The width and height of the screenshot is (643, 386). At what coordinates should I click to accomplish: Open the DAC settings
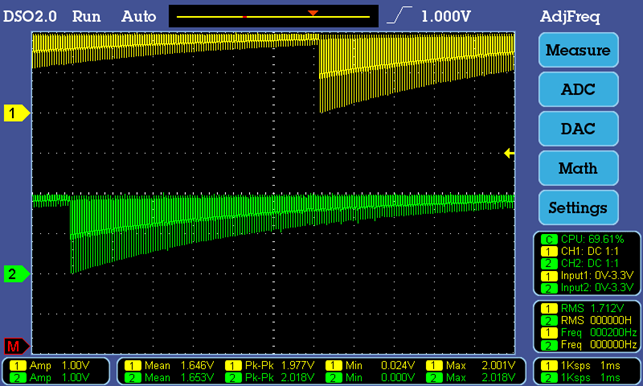click(578, 129)
